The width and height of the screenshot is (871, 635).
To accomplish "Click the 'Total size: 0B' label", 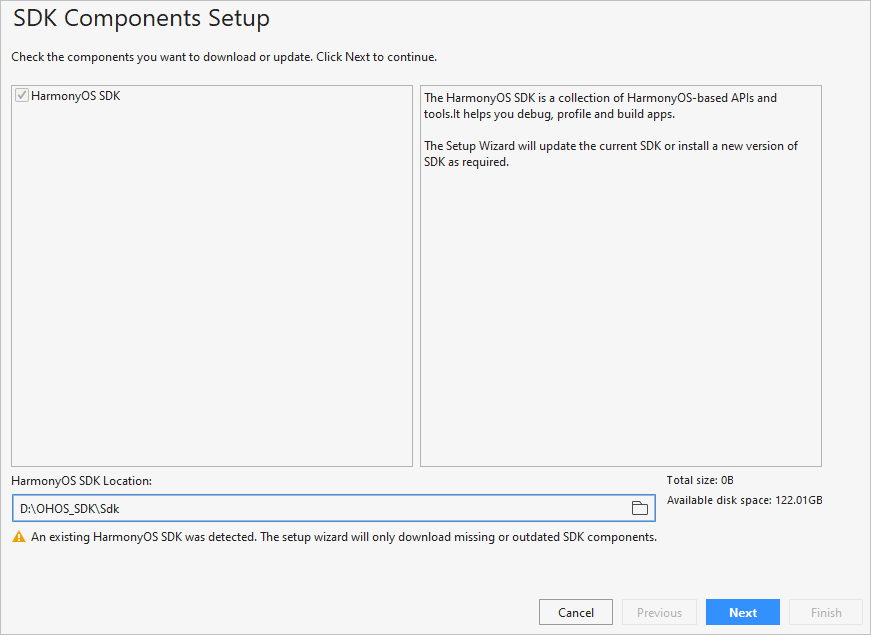I will point(700,480).
